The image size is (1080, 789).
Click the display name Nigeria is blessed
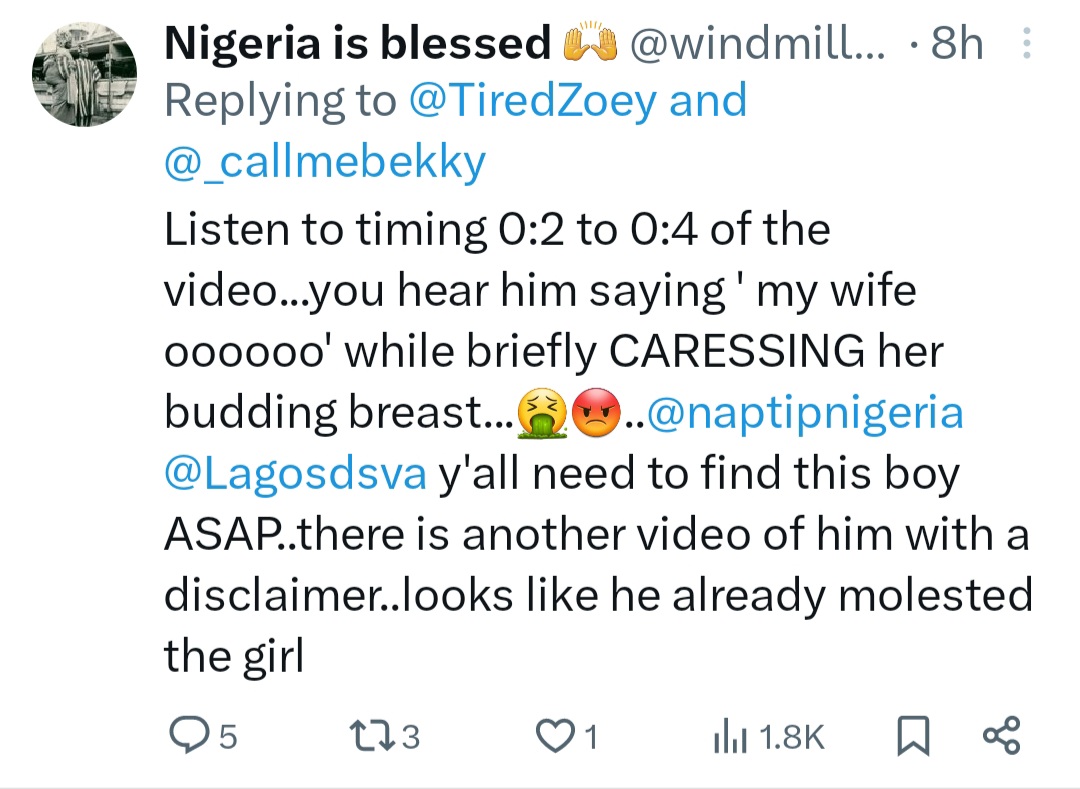356,44
